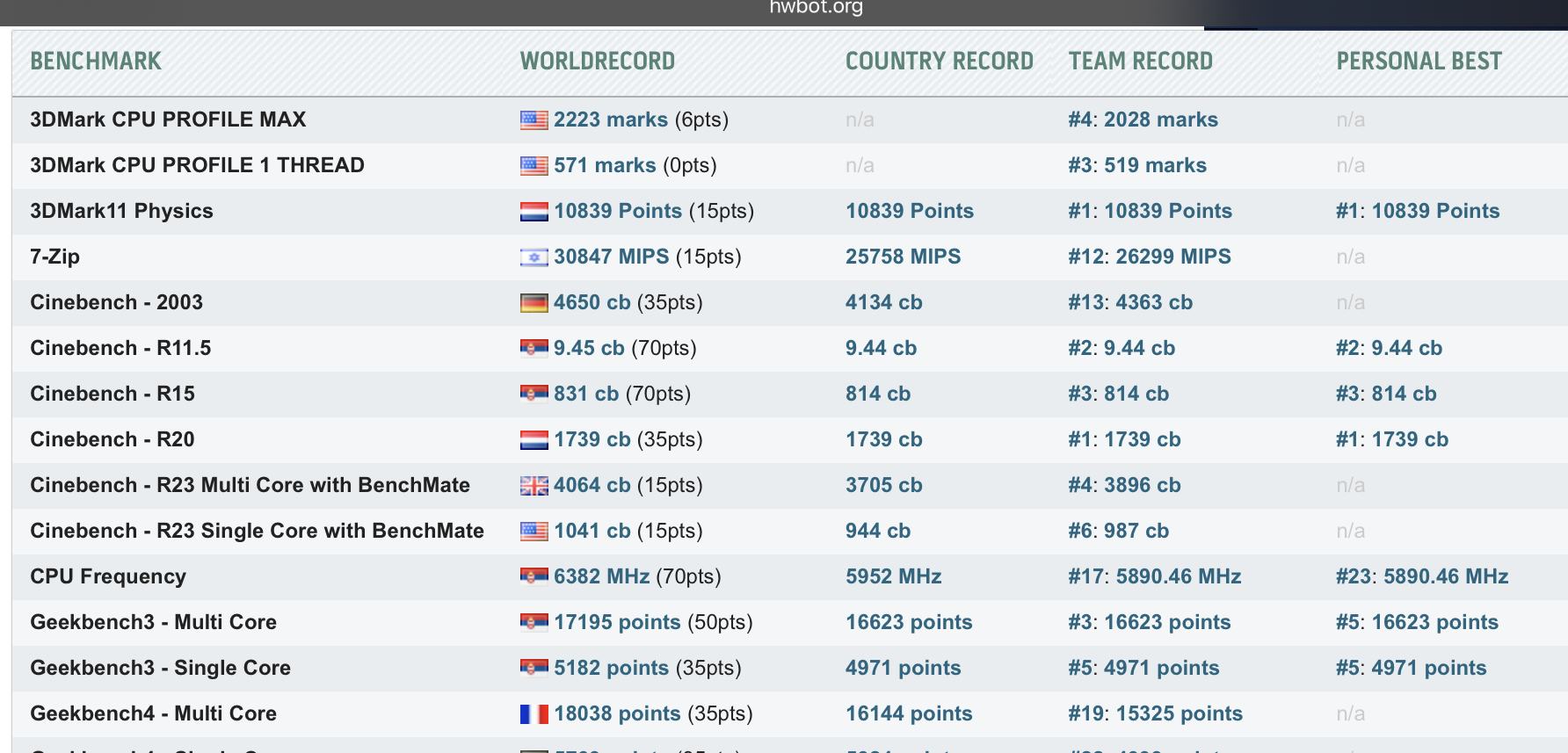Open personal best #3: 814 cb
The width and height of the screenshot is (1568, 753).
click(x=1386, y=394)
